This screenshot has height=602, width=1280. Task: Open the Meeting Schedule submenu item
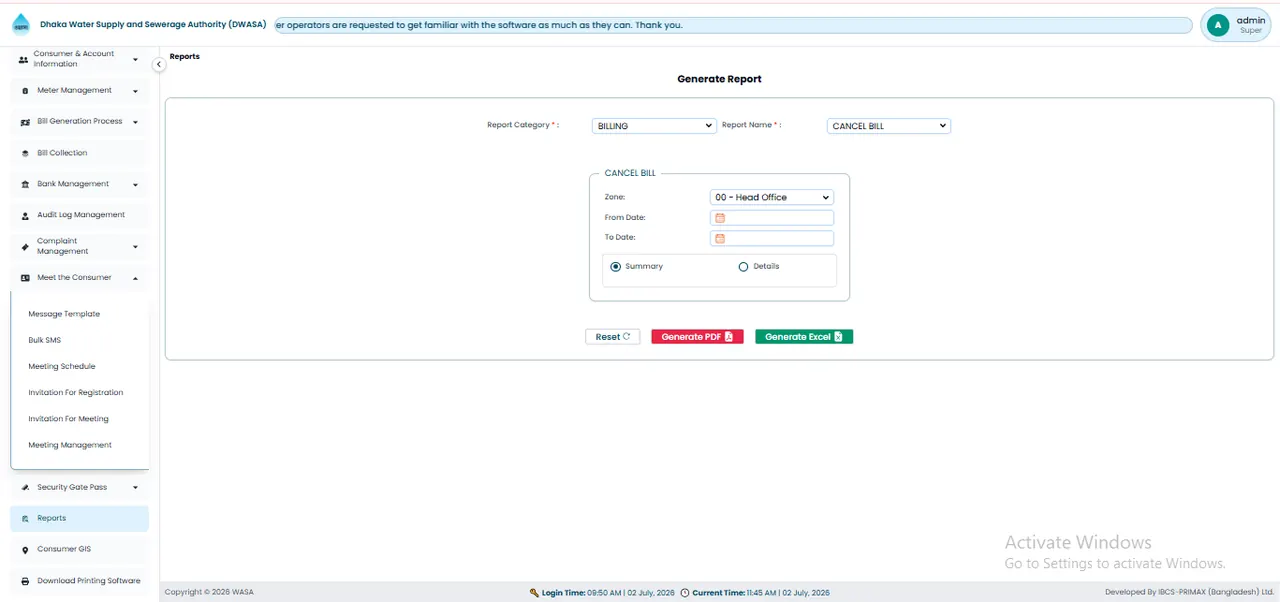[x=62, y=366]
